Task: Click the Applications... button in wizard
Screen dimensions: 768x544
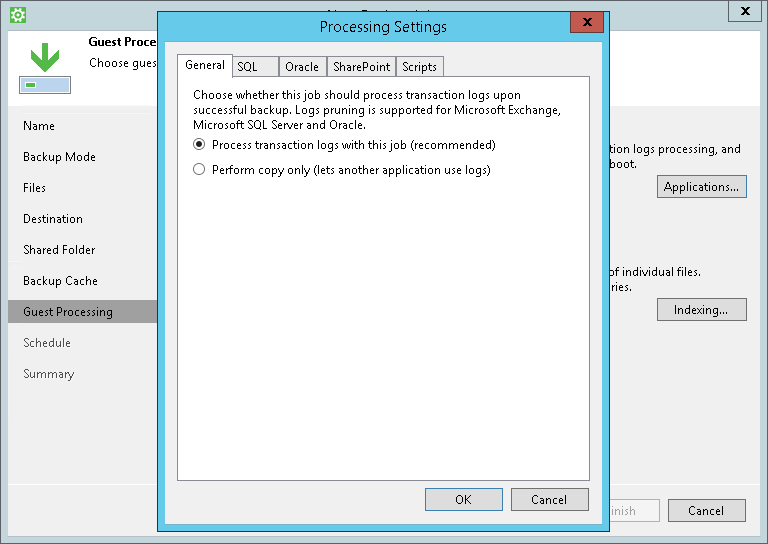Action: (x=701, y=187)
